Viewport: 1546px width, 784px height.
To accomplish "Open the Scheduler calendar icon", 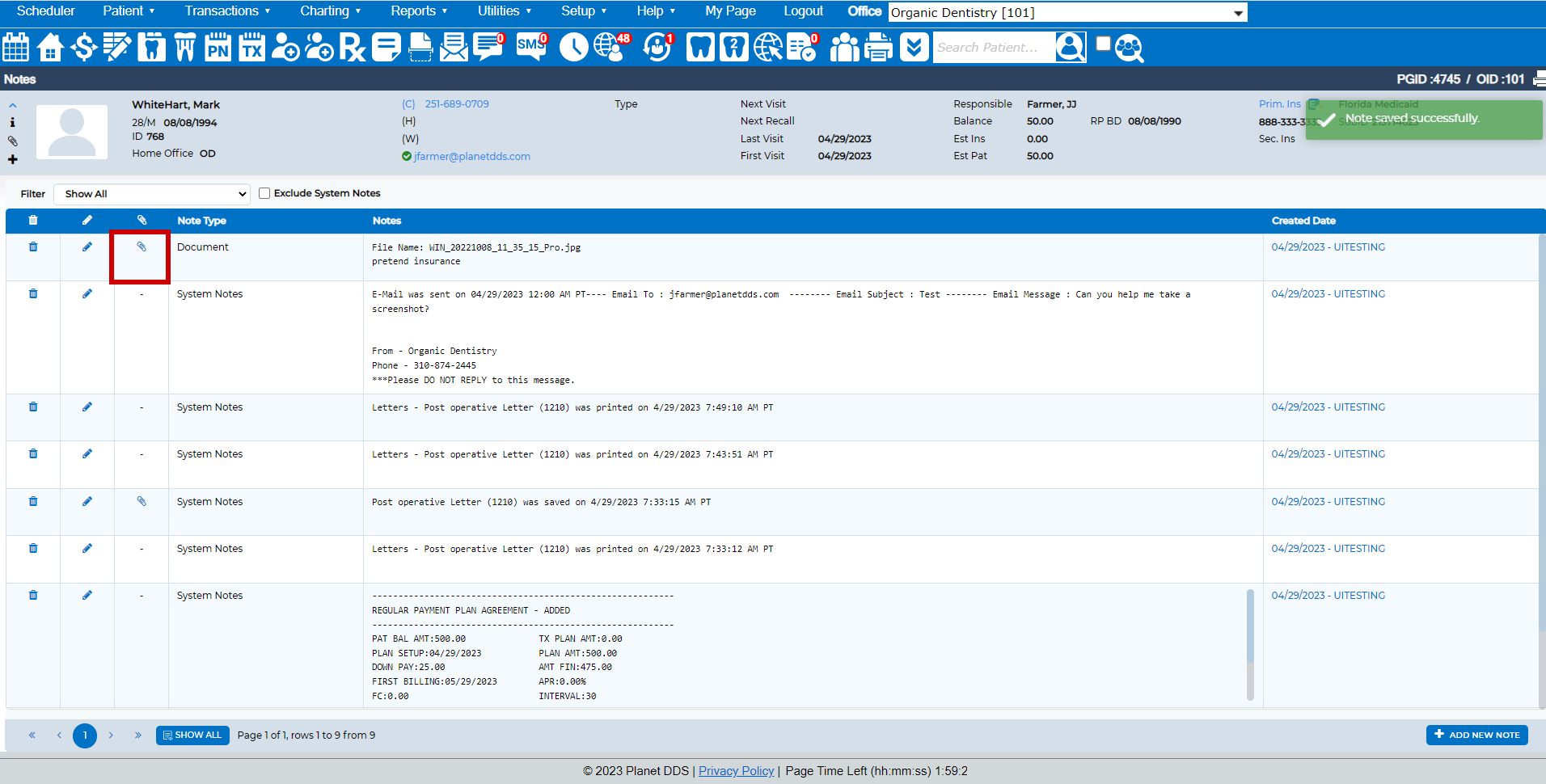I will 16,48.
